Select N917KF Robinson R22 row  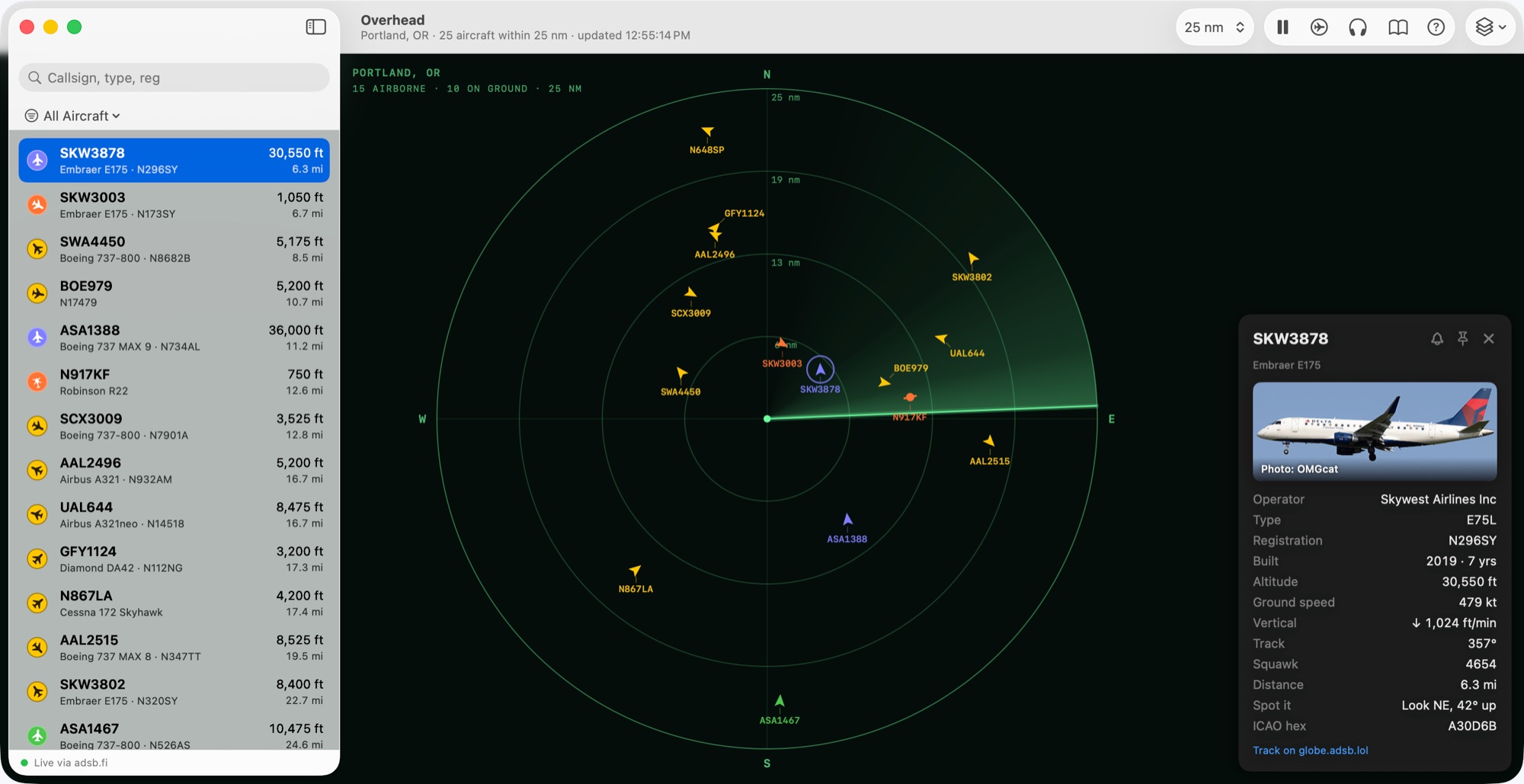[x=174, y=382]
